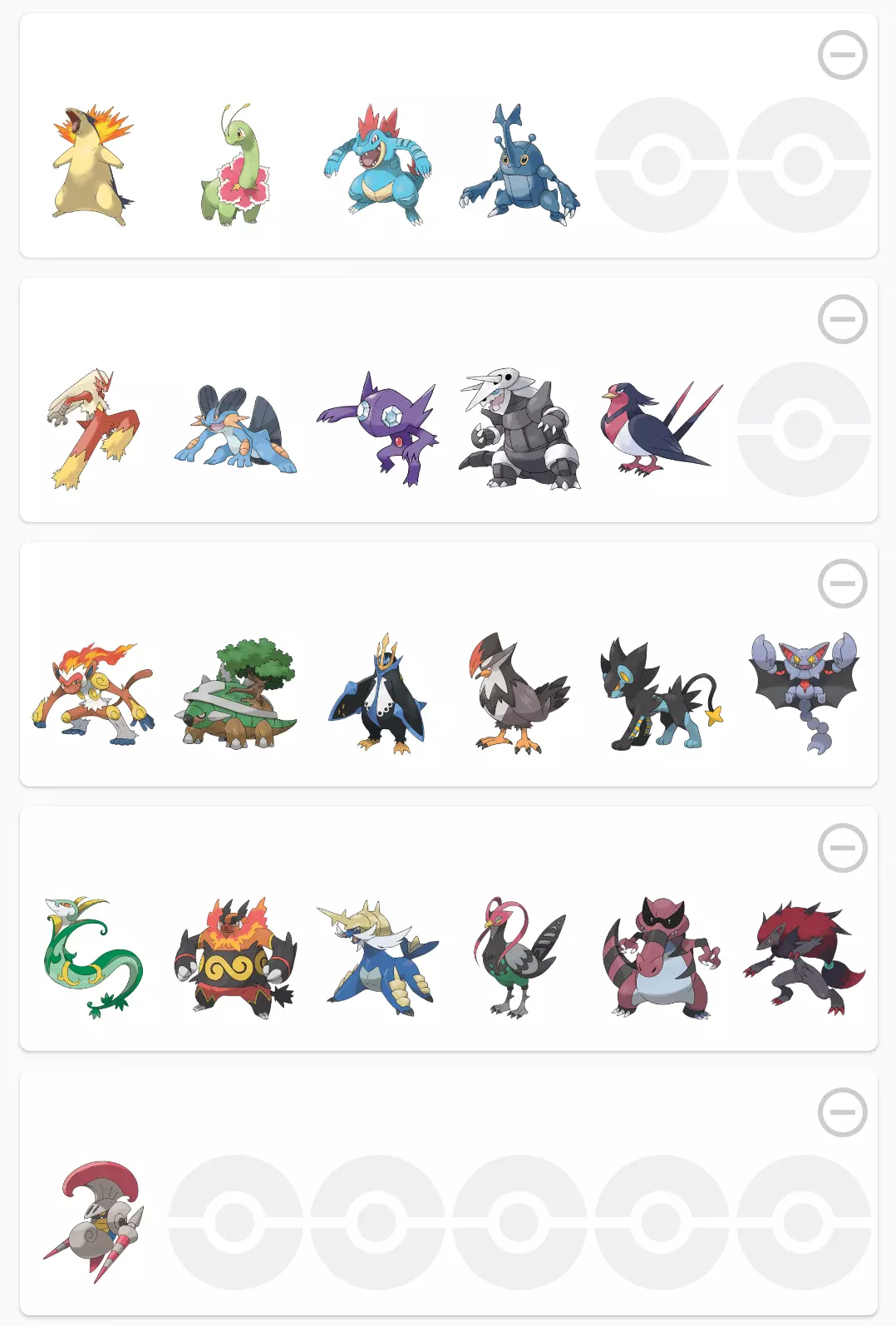Remove the fifth team with minus button
Screen dimensions: 896x1326
pyautogui.click(x=843, y=1112)
